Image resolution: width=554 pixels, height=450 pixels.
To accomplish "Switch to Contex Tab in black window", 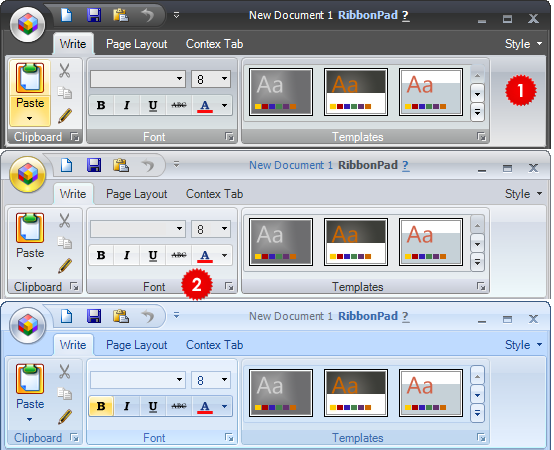I will 214,44.
